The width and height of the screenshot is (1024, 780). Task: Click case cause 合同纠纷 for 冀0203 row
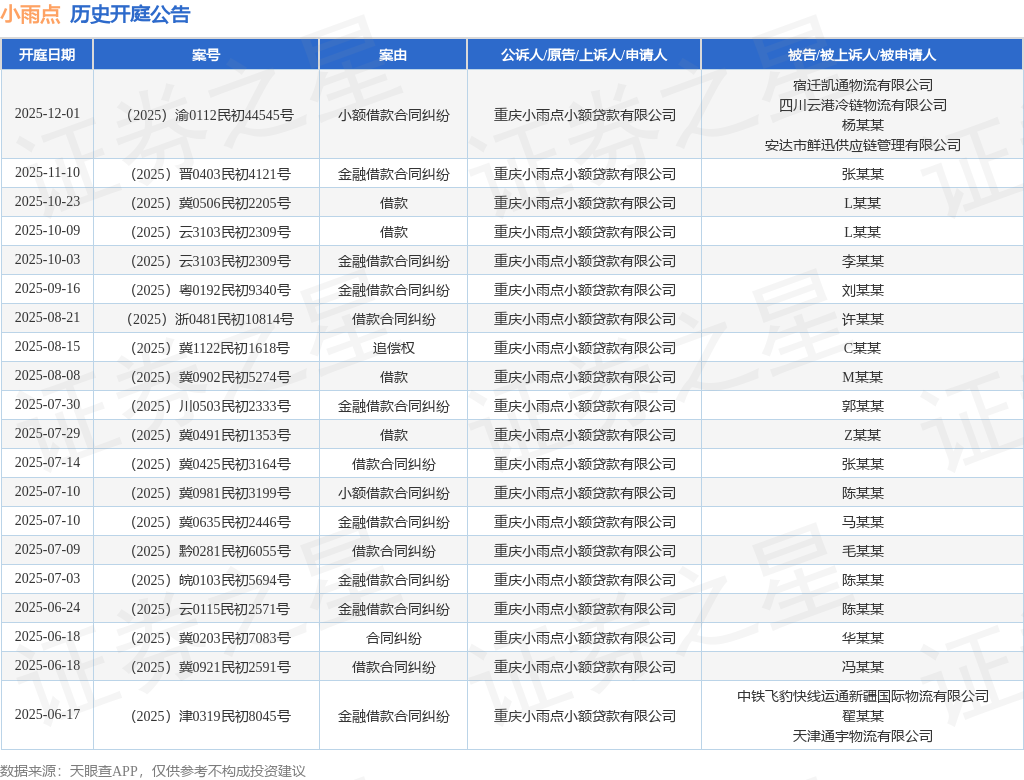[393, 638]
